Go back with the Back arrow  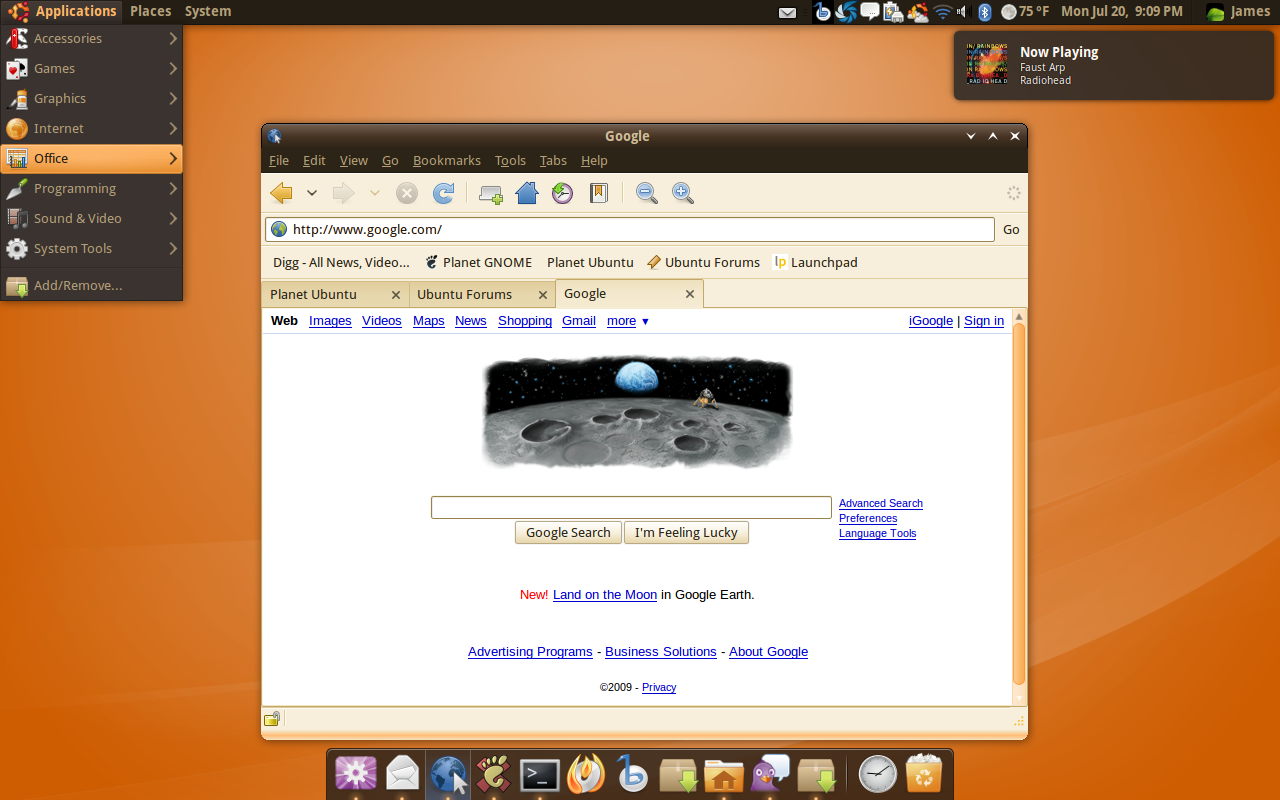pos(282,193)
